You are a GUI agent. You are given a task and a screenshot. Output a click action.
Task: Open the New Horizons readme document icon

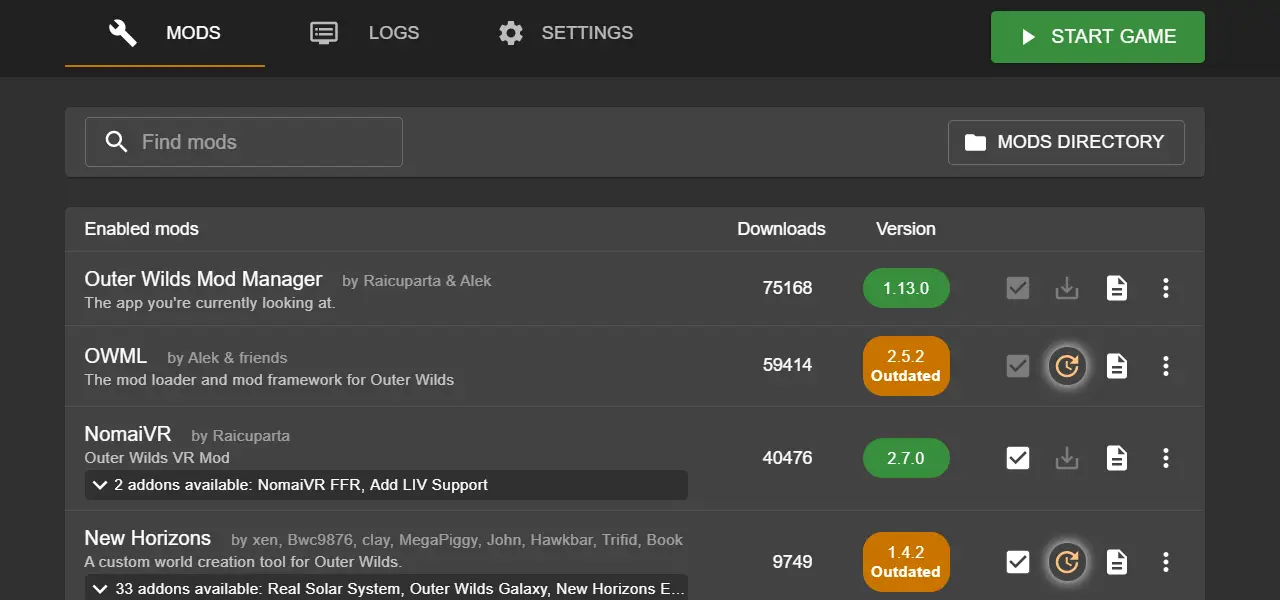pos(1116,562)
